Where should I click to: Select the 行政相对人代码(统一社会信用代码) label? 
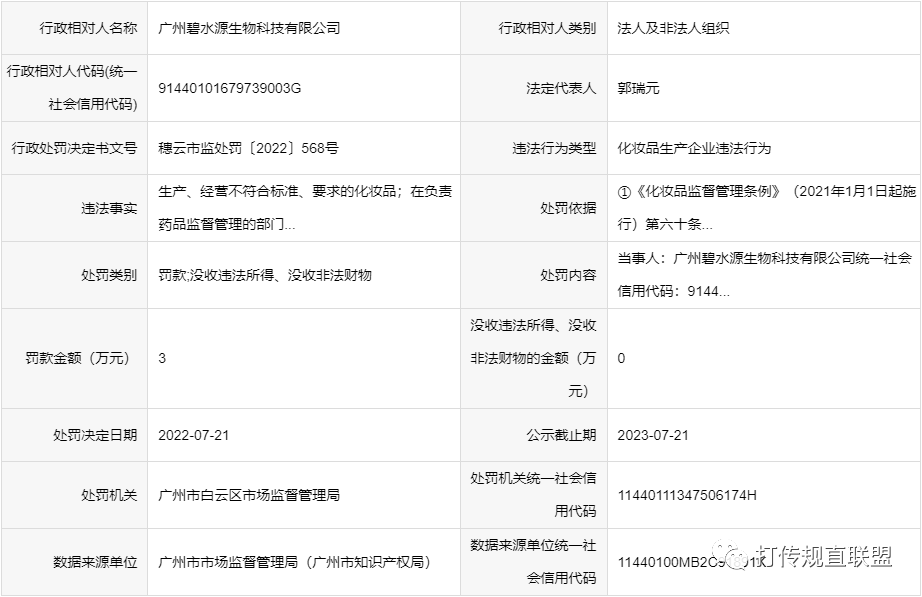(72, 88)
